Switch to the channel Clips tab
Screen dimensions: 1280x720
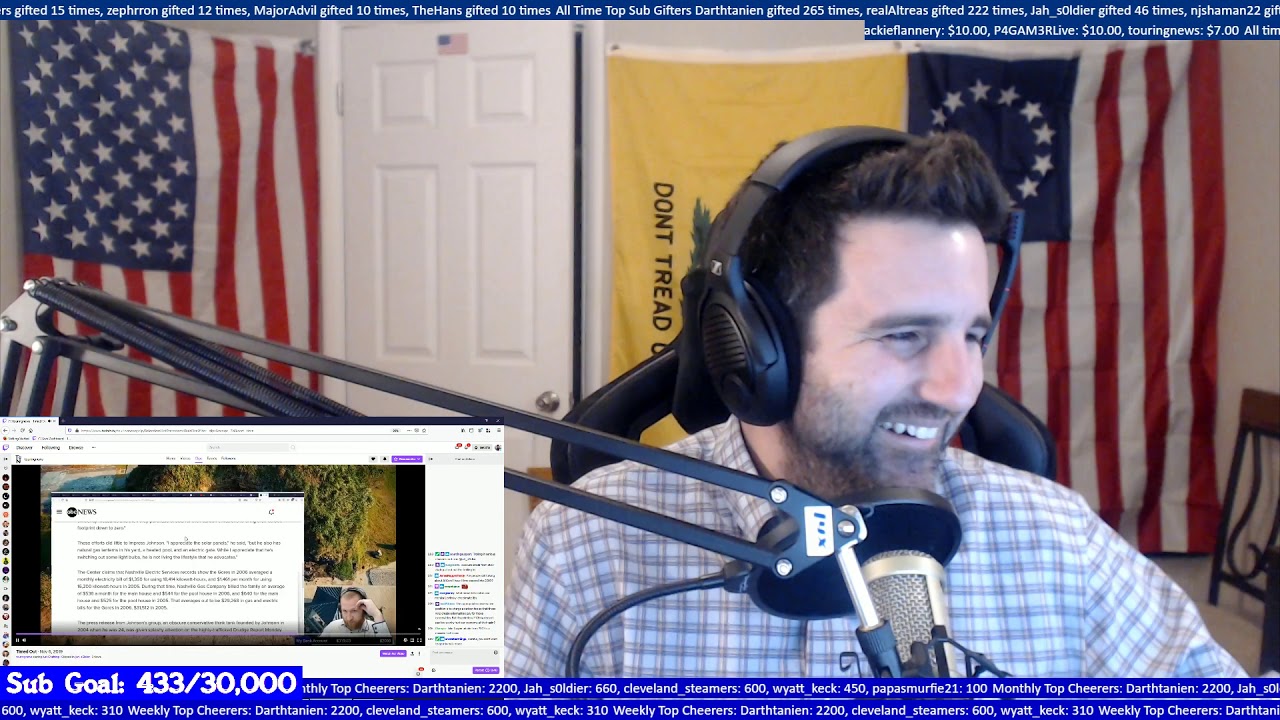point(198,459)
